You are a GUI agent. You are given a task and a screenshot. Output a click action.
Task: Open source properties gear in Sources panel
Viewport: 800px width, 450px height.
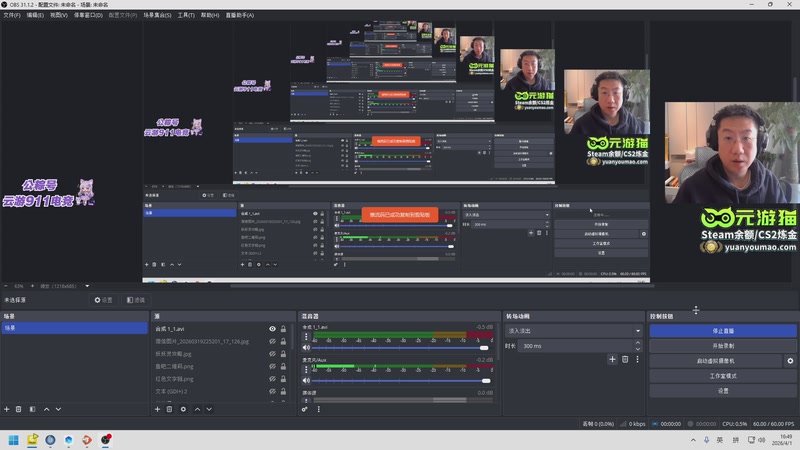[183, 409]
